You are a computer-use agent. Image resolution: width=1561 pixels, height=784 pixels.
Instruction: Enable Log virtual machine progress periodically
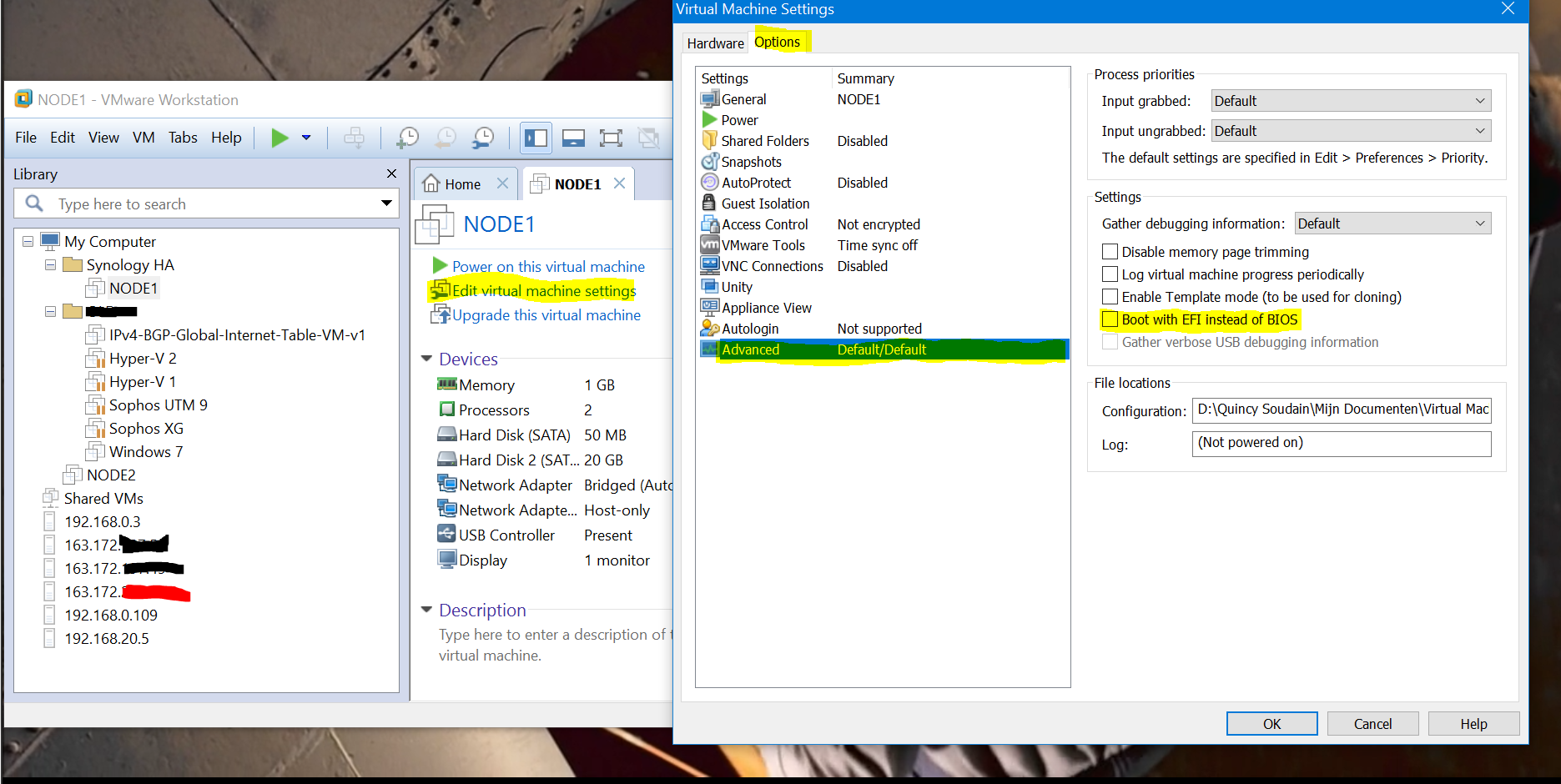pyautogui.click(x=1110, y=274)
